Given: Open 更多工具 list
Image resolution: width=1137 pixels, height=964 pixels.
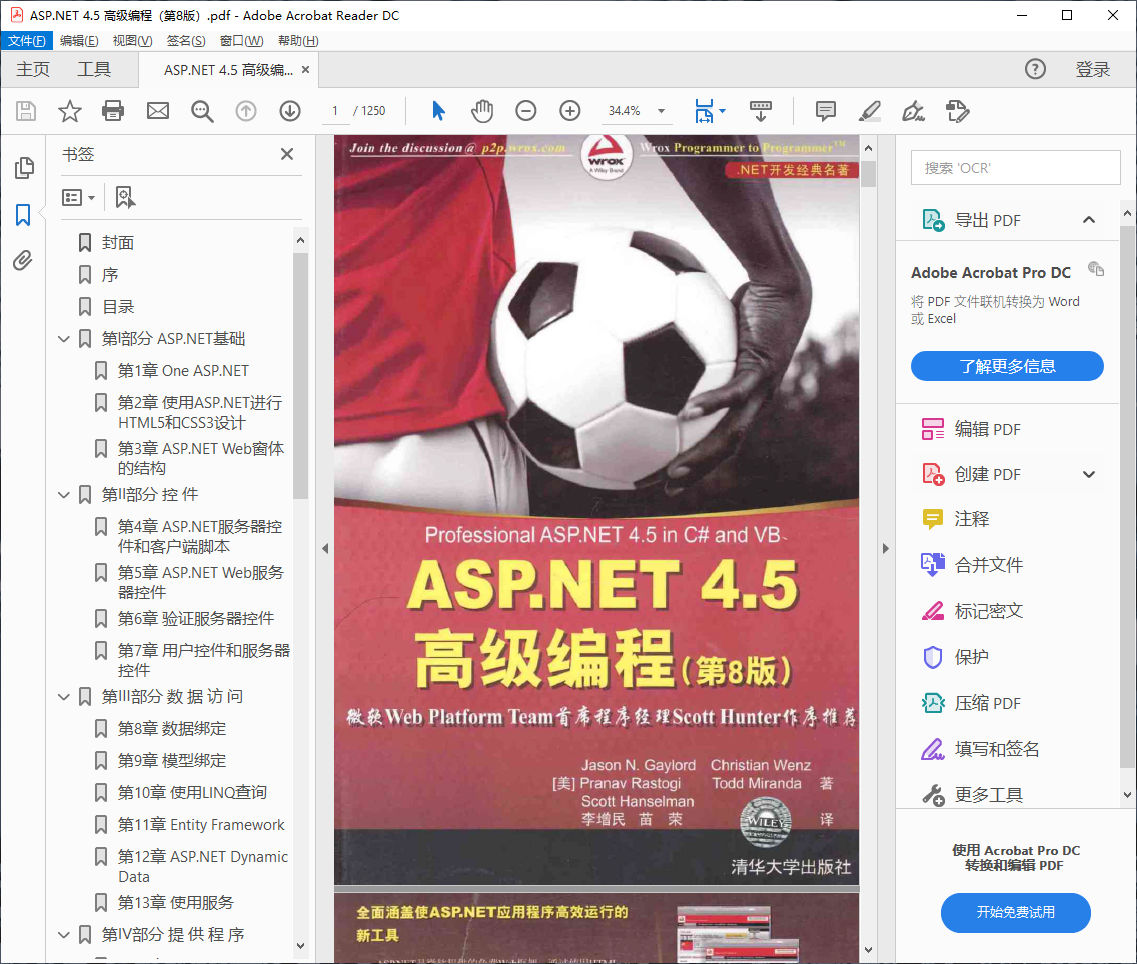Looking at the screenshot, I should 972,796.
